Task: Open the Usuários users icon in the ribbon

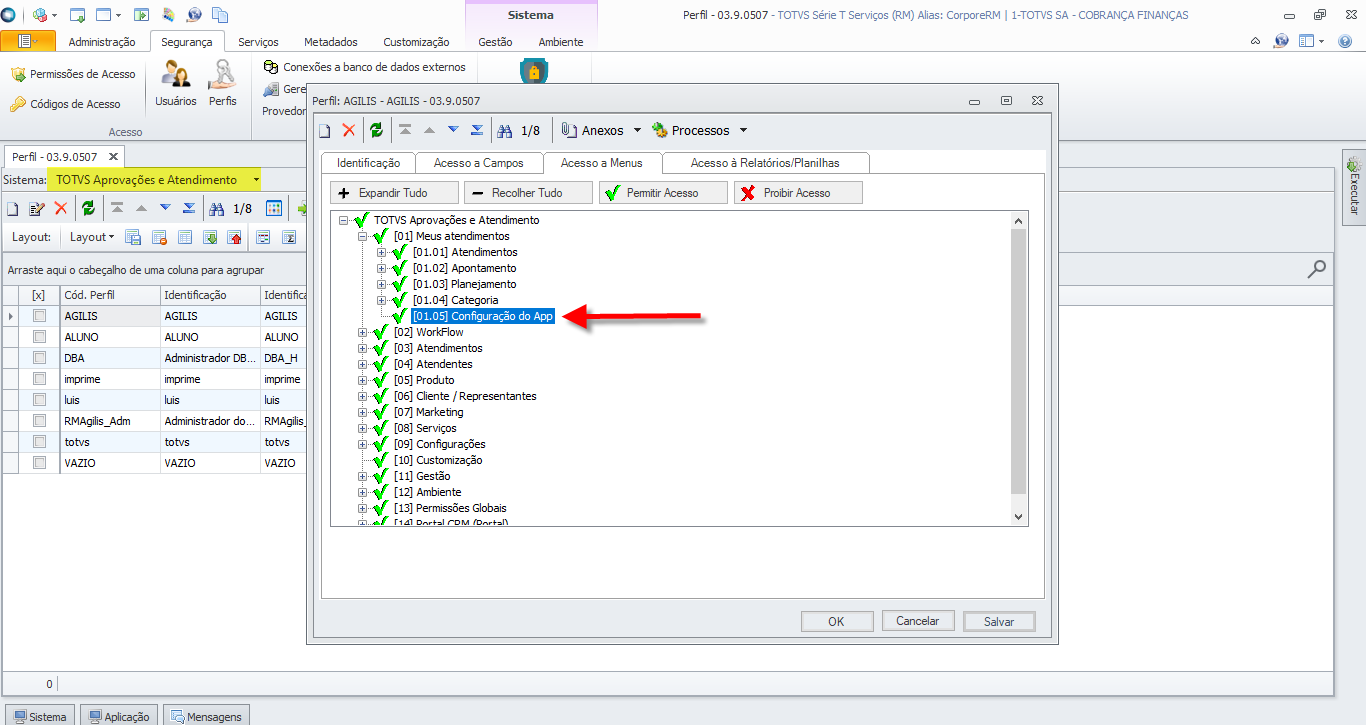Action: [x=176, y=84]
